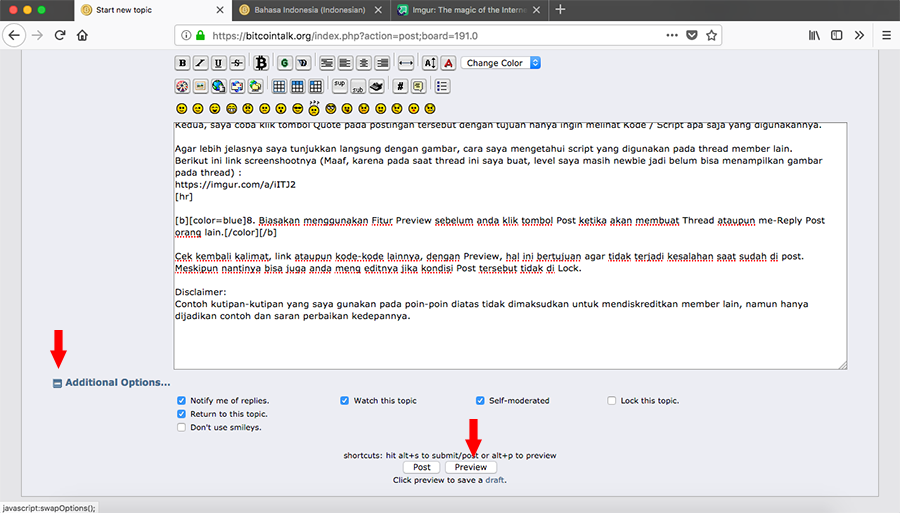Left-align the selected text
The width and height of the screenshot is (900, 513).
point(345,63)
